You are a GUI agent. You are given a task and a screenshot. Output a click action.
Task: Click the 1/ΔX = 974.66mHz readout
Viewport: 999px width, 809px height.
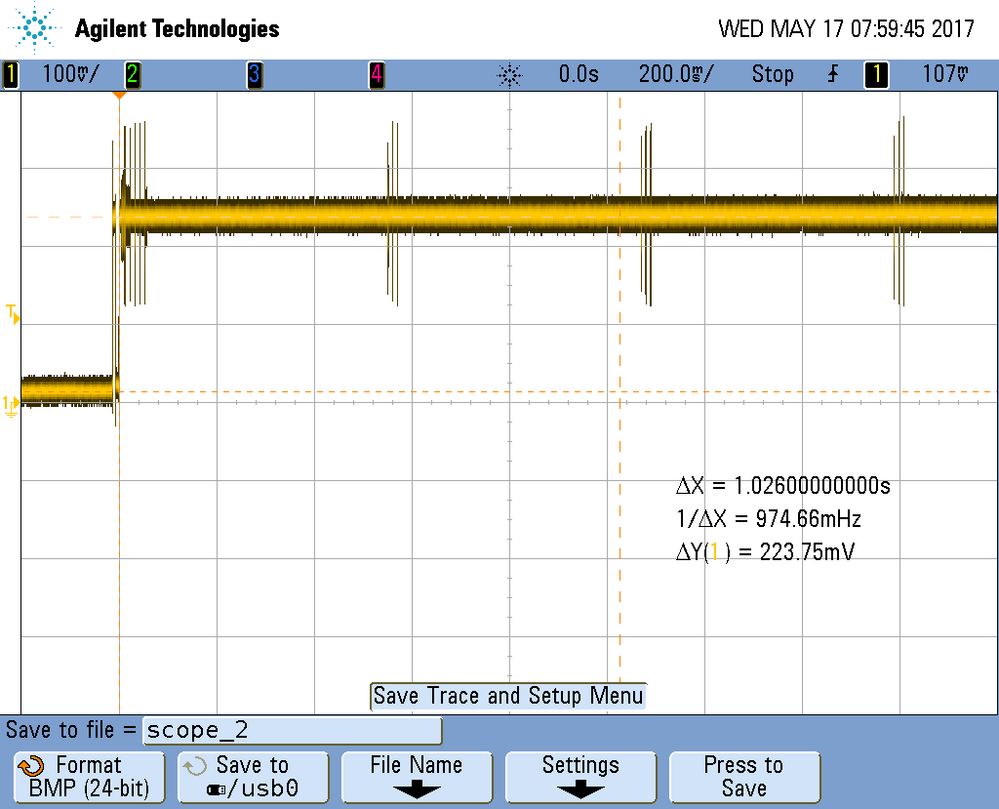[x=769, y=519]
